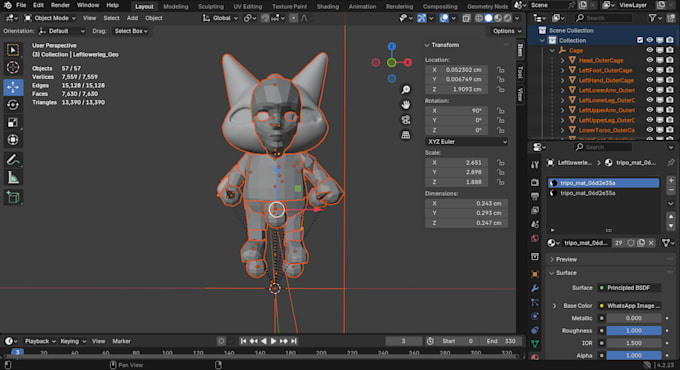Open the Output properties tab icon
Screen dimensions: 680x370
pyautogui.click(x=535, y=196)
